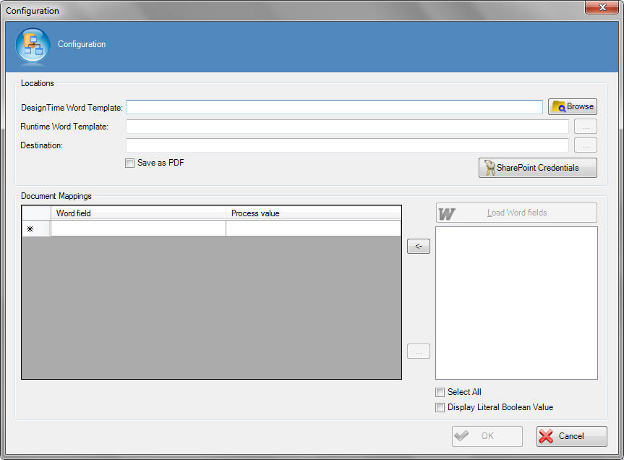The image size is (624, 460).
Task: Click ellipsis button beside Destination field
Action: 585,146
